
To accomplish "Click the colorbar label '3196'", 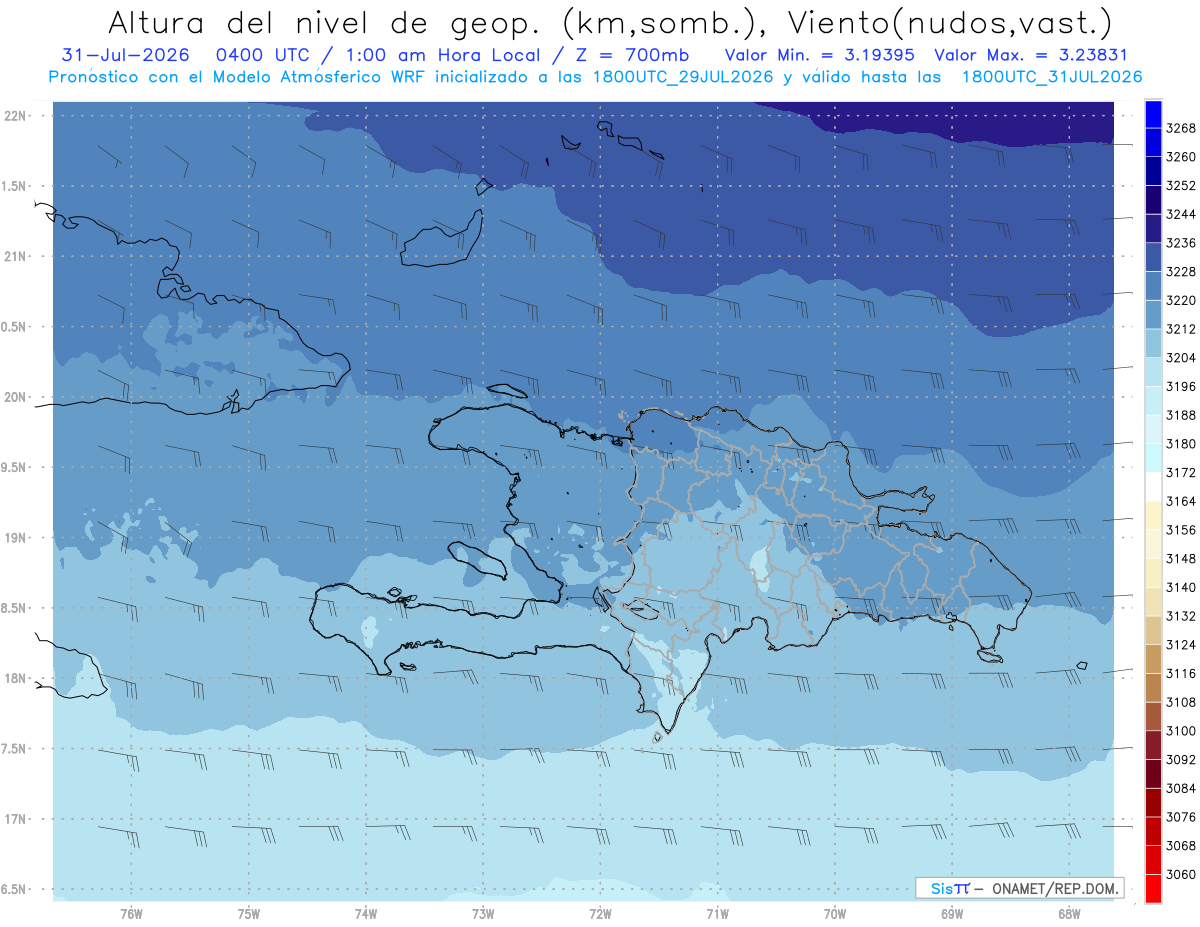I will [1181, 386].
